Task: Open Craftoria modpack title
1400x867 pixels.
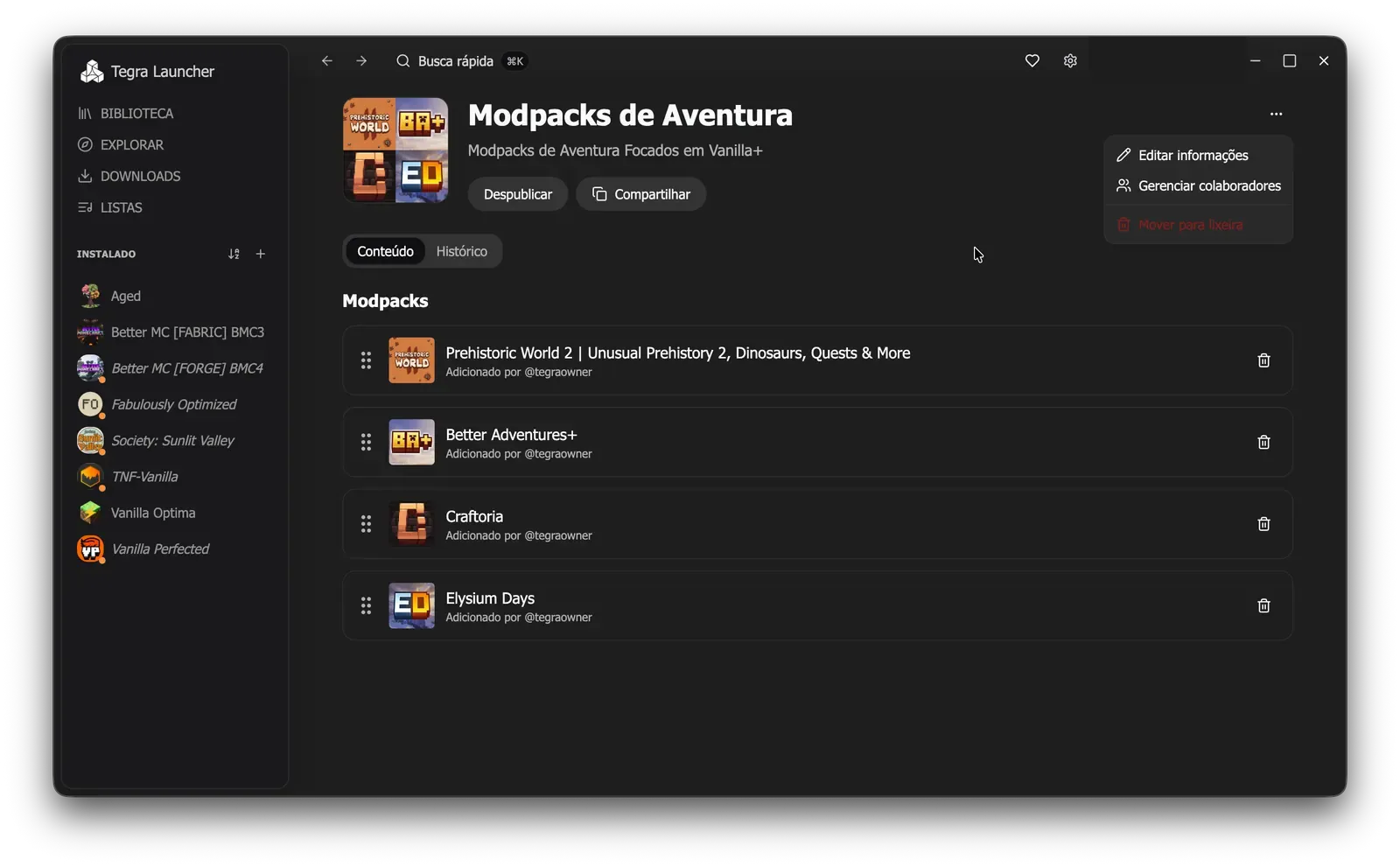Action: coord(474,517)
